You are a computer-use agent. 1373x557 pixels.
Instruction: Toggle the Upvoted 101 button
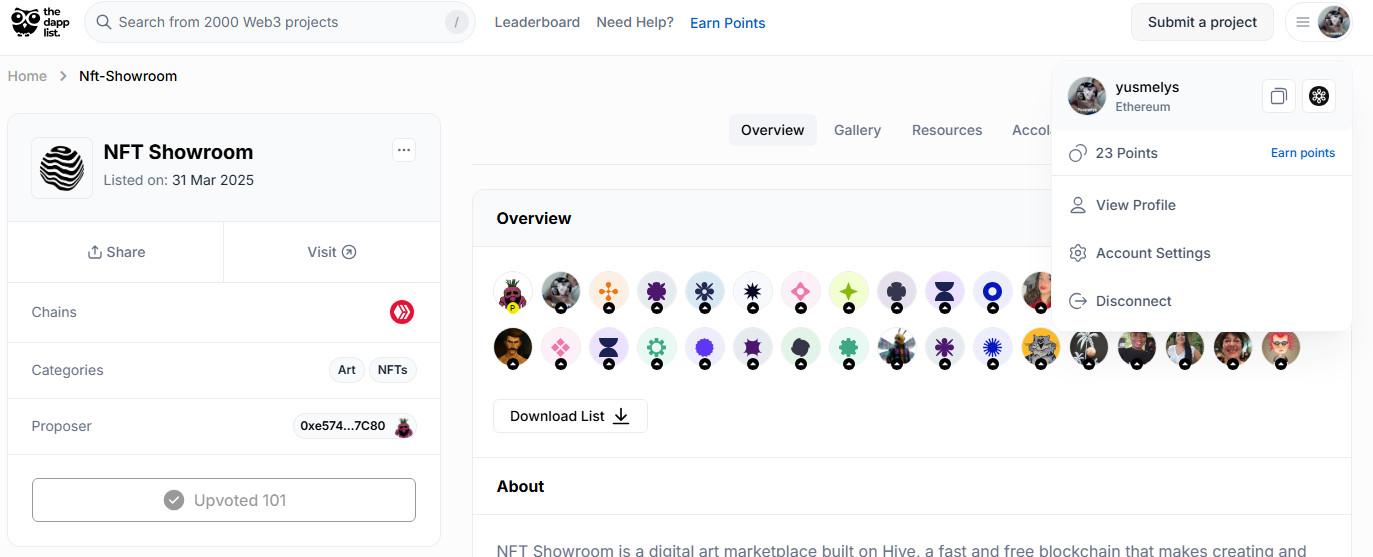[224, 500]
